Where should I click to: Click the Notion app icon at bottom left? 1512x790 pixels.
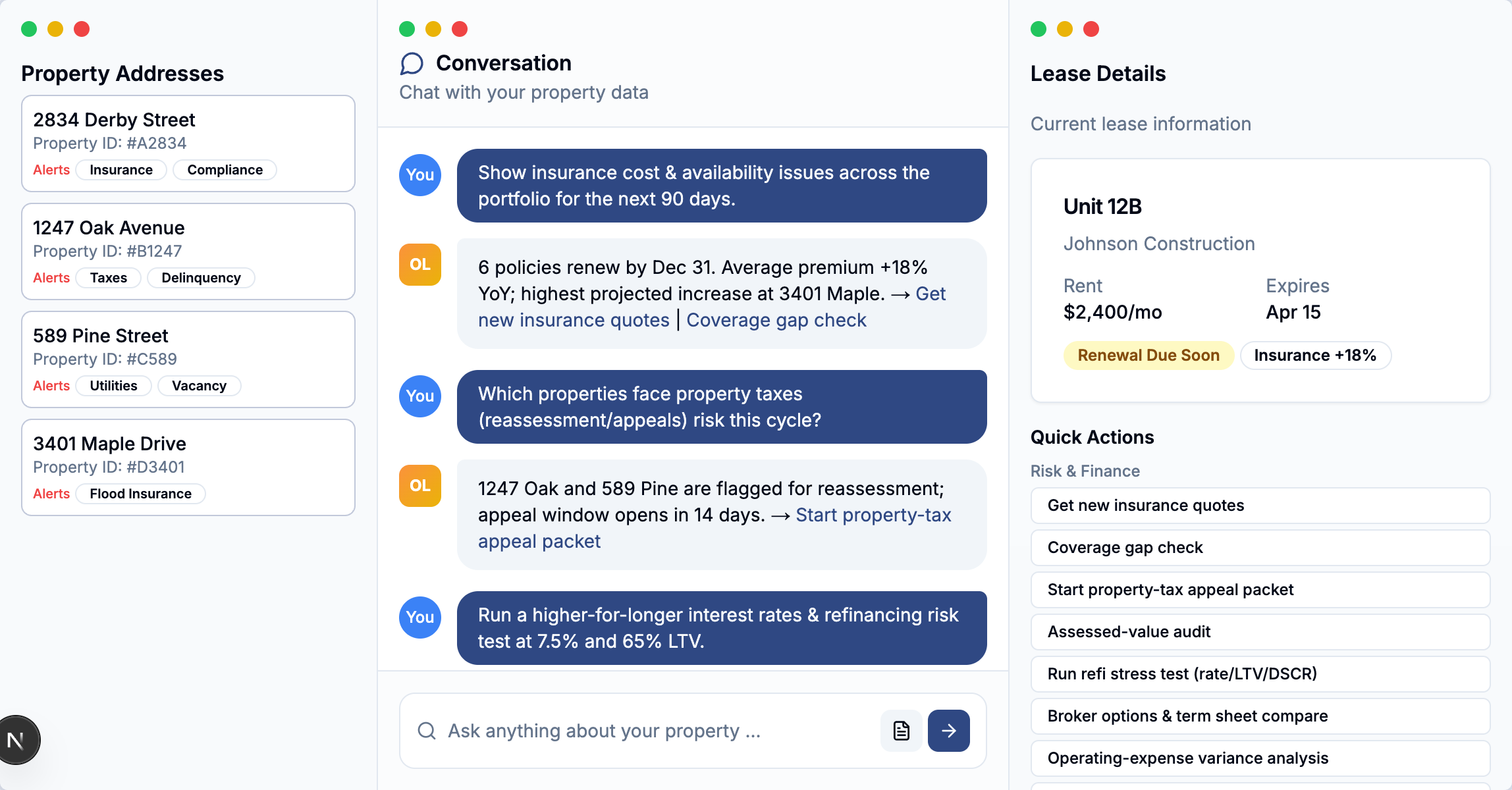16,739
